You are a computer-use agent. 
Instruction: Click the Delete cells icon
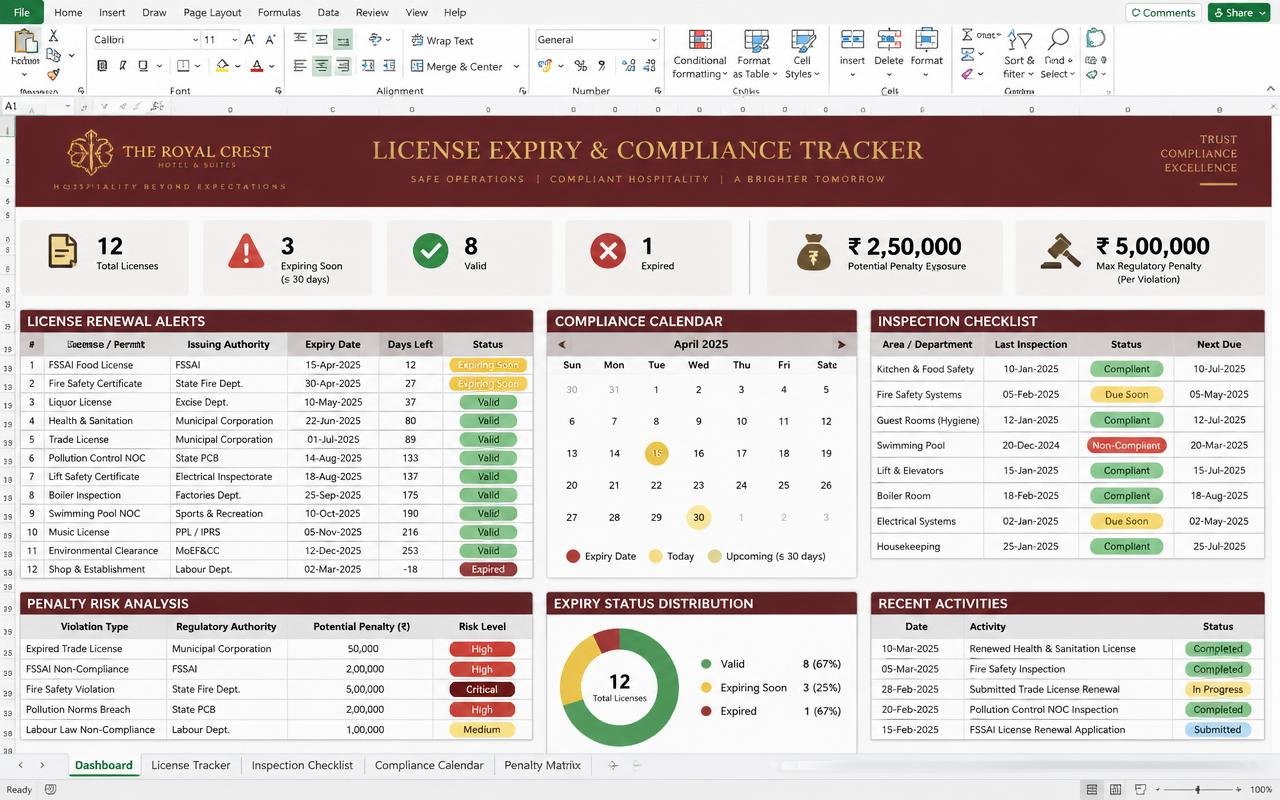[889, 40]
